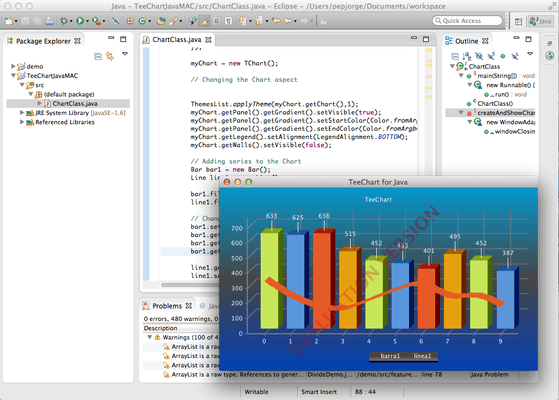Close the ChartClass.java editor tab
Screen dimensions: 559x400
pyautogui.click(x=208, y=40)
